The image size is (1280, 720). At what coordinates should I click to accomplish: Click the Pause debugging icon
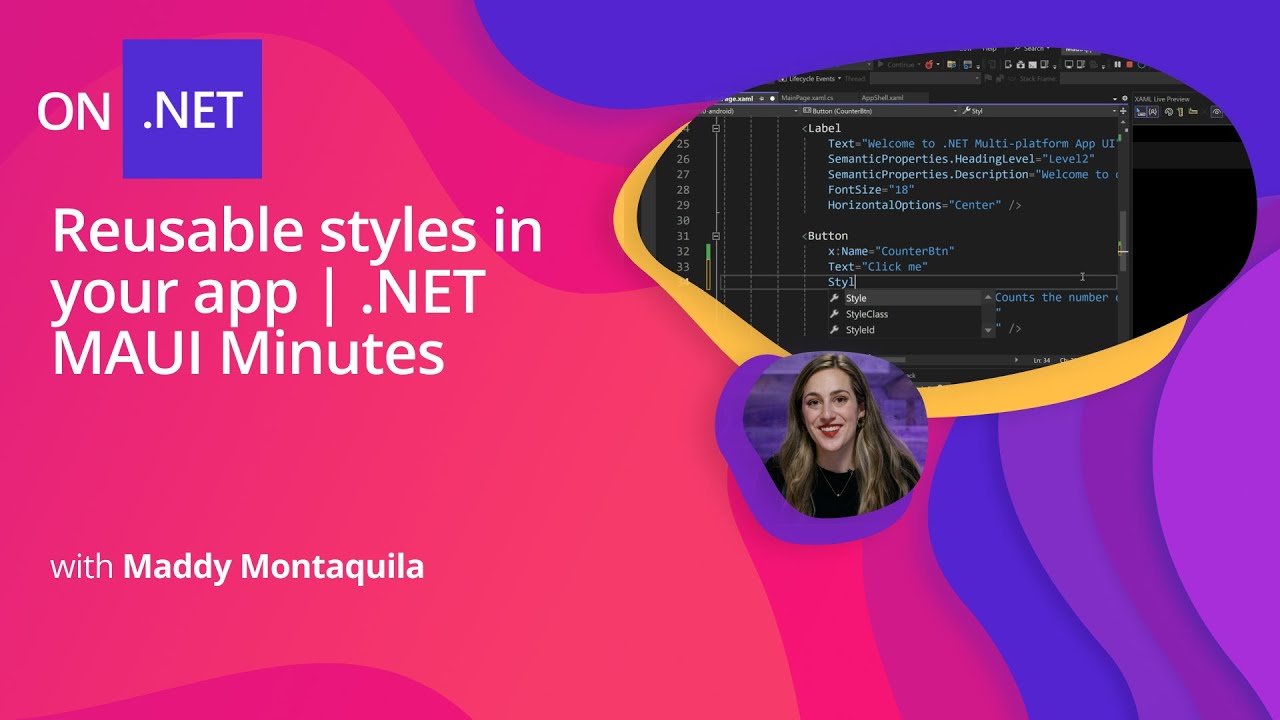point(1117,64)
